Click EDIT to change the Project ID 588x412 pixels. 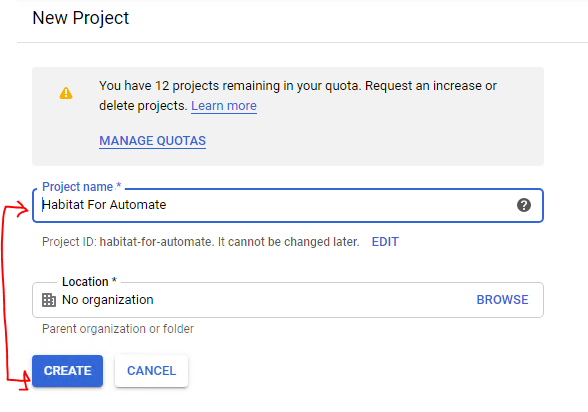(385, 242)
